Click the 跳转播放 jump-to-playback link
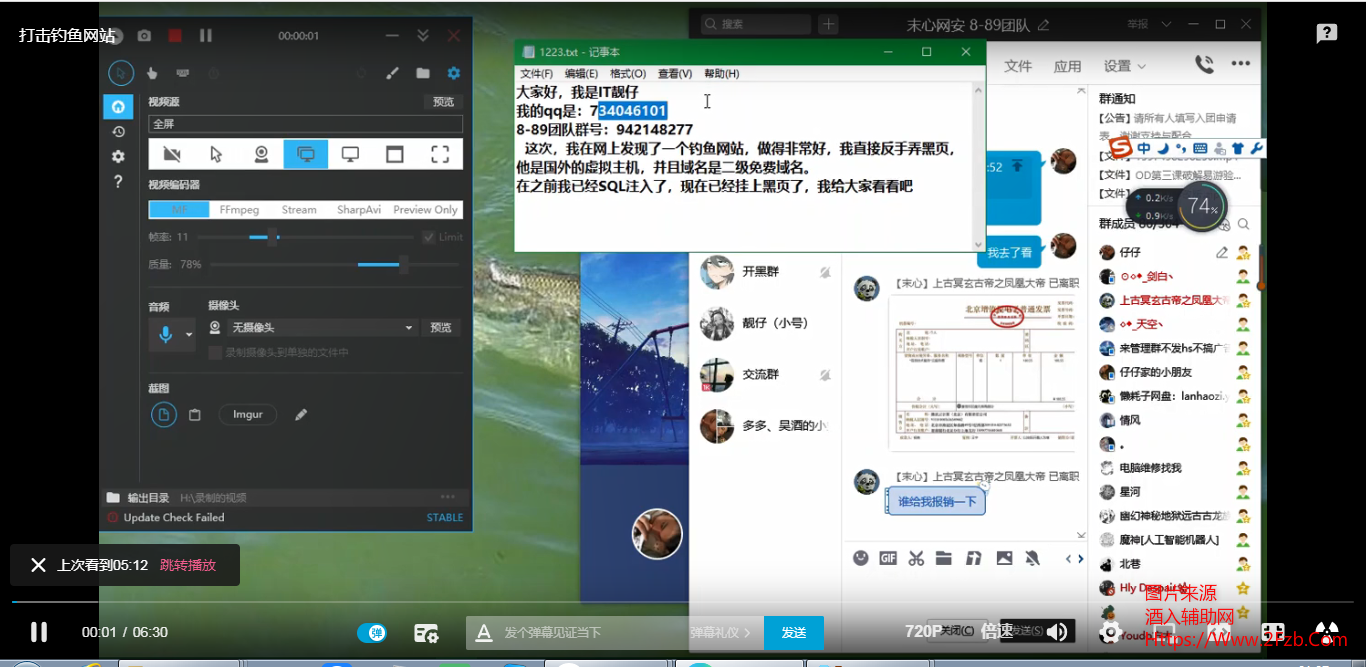The image size is (1366, 667). tap(188, 565)
